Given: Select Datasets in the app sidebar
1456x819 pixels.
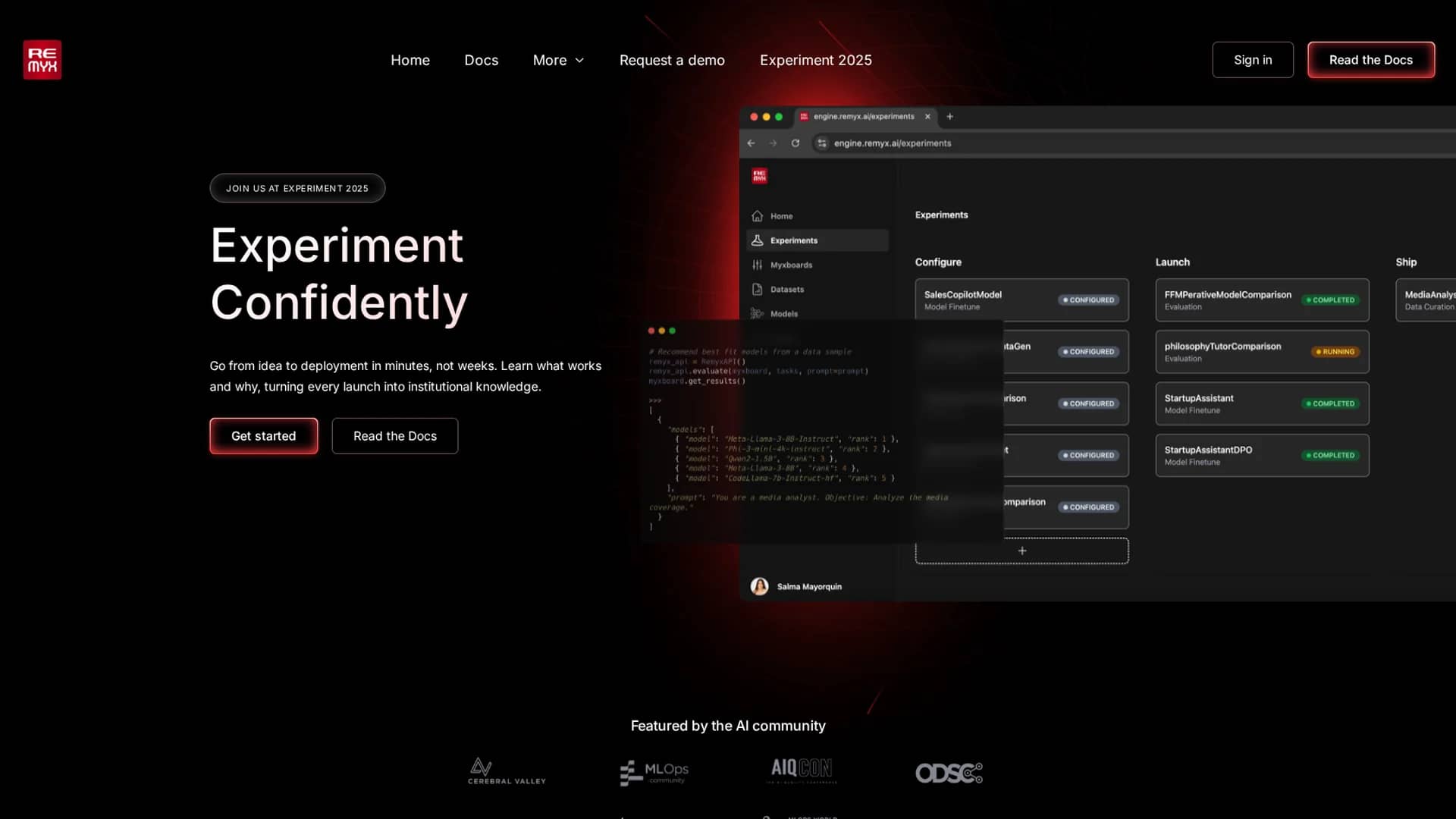Looking at the screenshot, I should pos(817,289).
